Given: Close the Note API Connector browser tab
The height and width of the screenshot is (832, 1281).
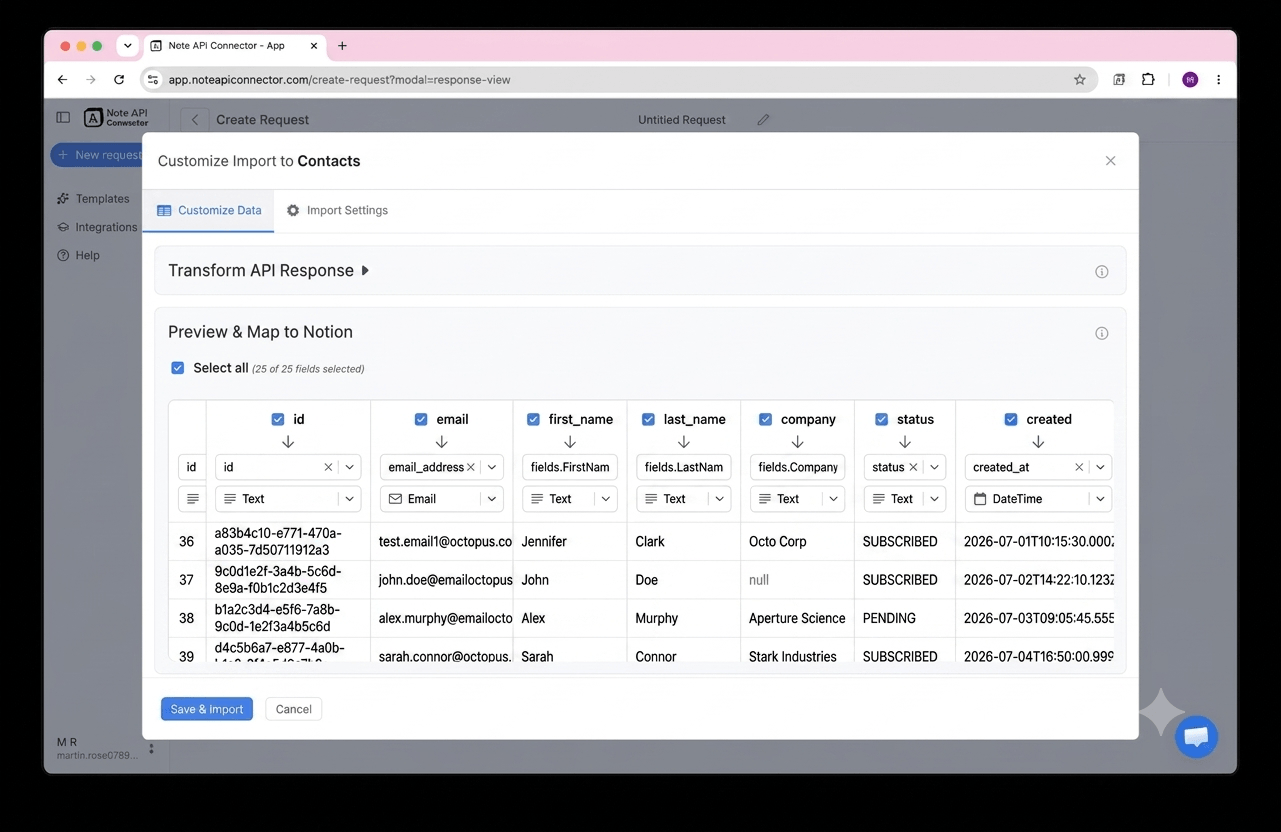Looking at the screenshot, I should click(314, 46).
